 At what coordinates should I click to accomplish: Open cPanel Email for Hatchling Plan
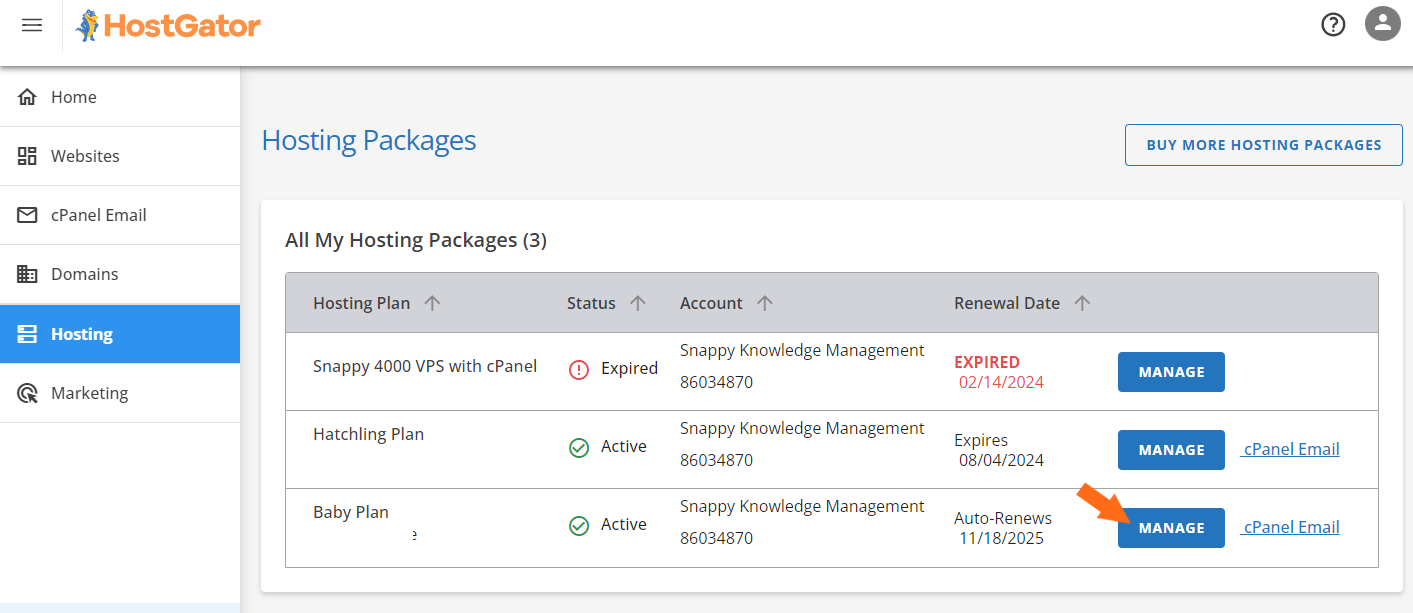click(1290, 449)
